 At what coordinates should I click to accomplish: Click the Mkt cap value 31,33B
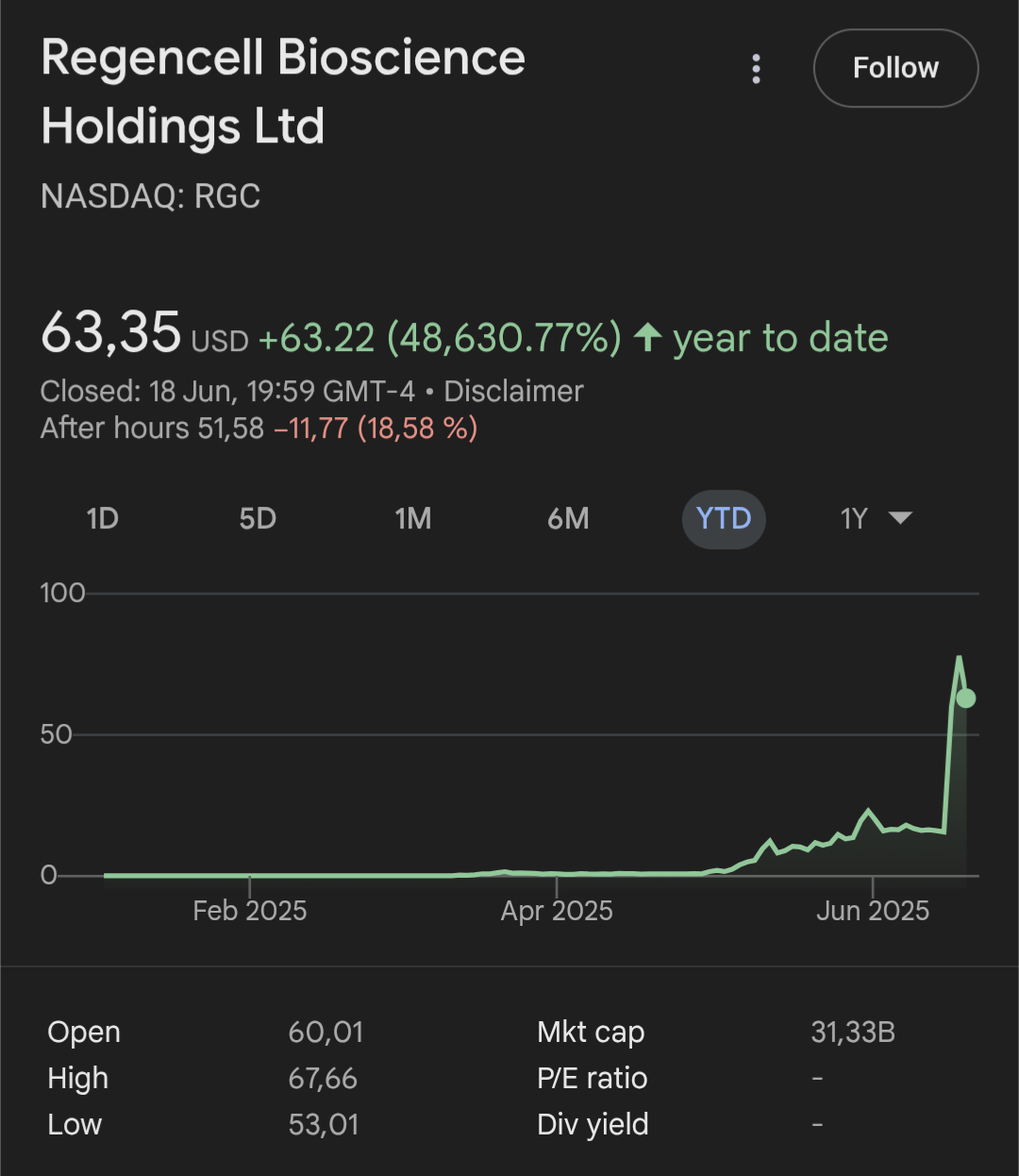click(x=853, y=1032)
